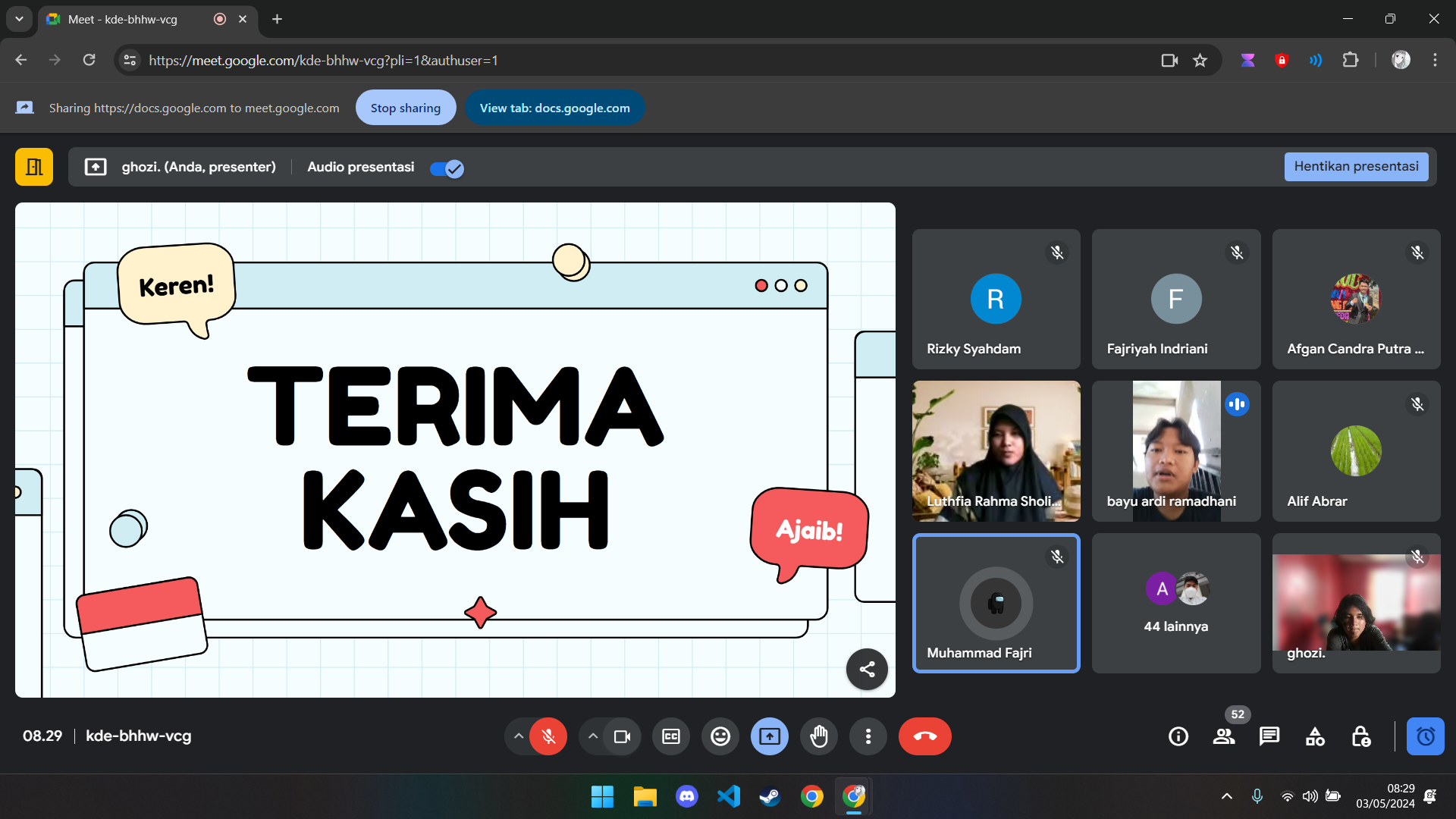Raise hand in the meeting
1456x819 pixels.
(819, 736)
